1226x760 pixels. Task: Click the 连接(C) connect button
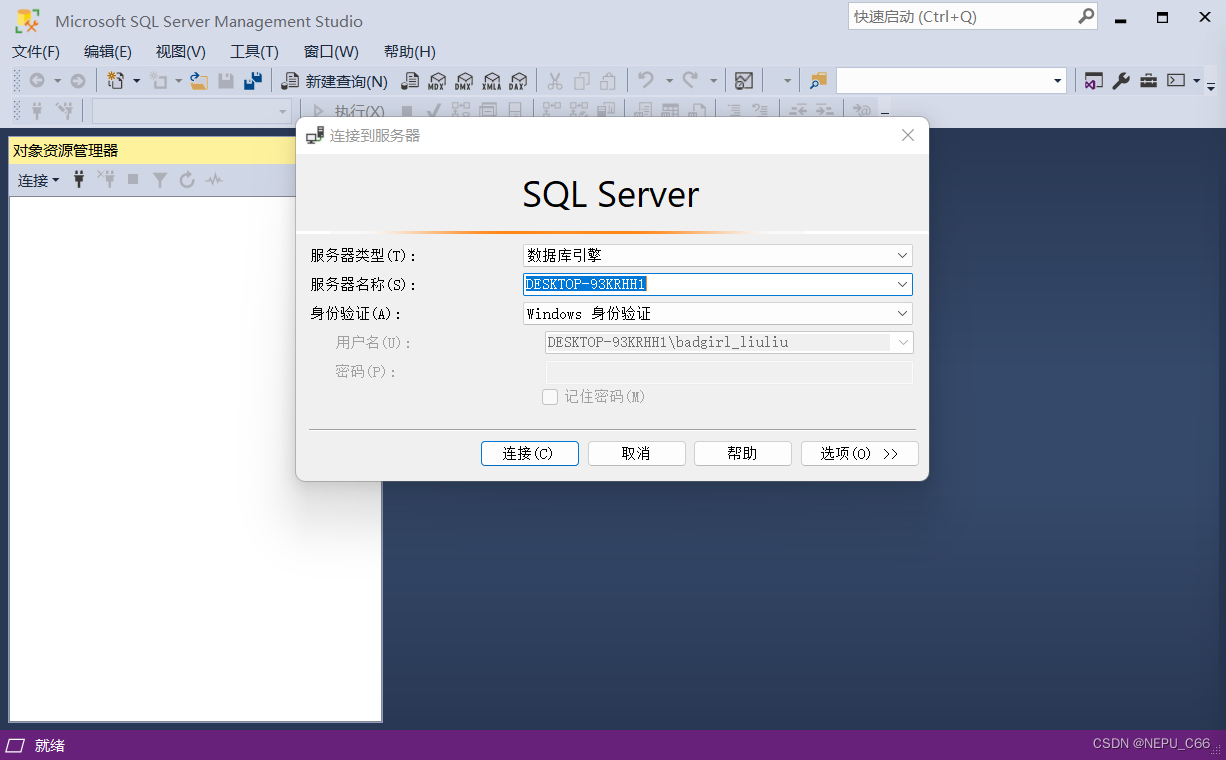[529, 454]
